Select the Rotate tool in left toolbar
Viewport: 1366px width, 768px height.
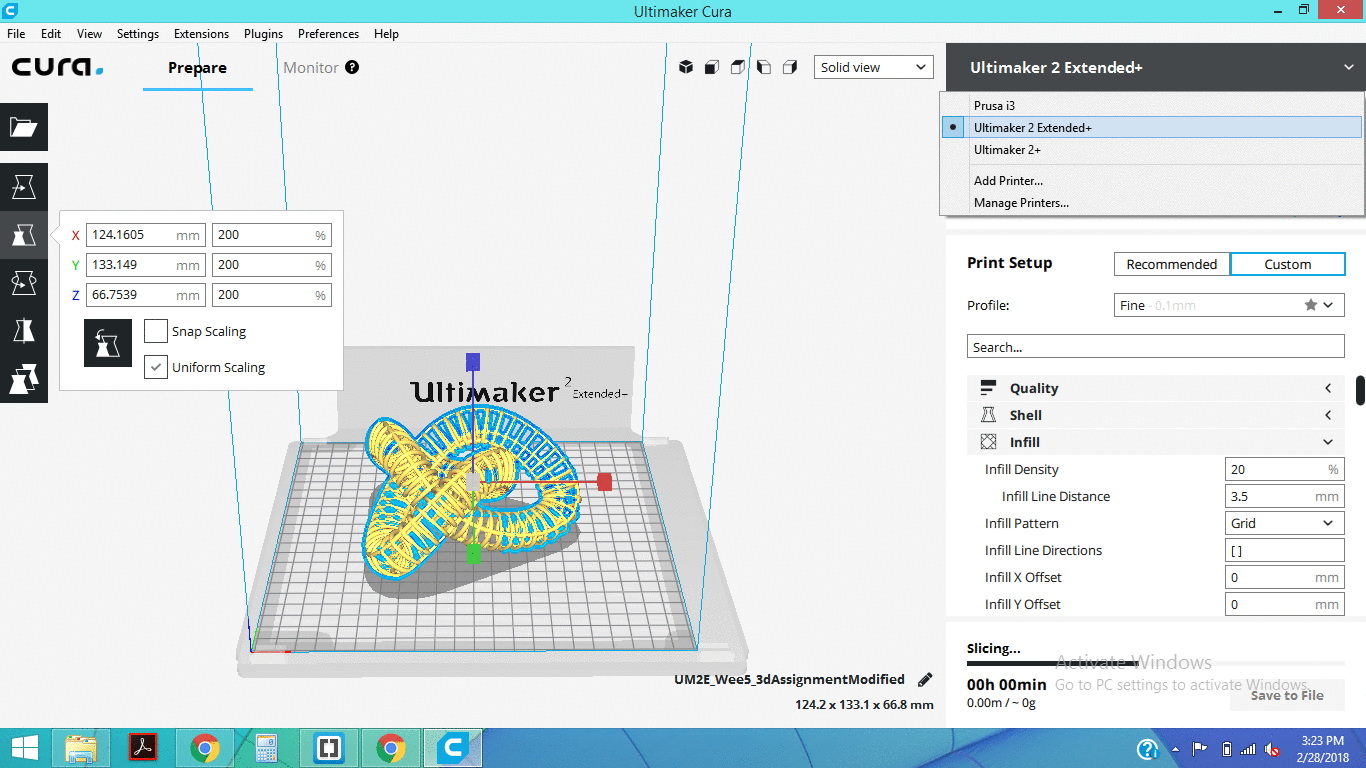[24, 283]
